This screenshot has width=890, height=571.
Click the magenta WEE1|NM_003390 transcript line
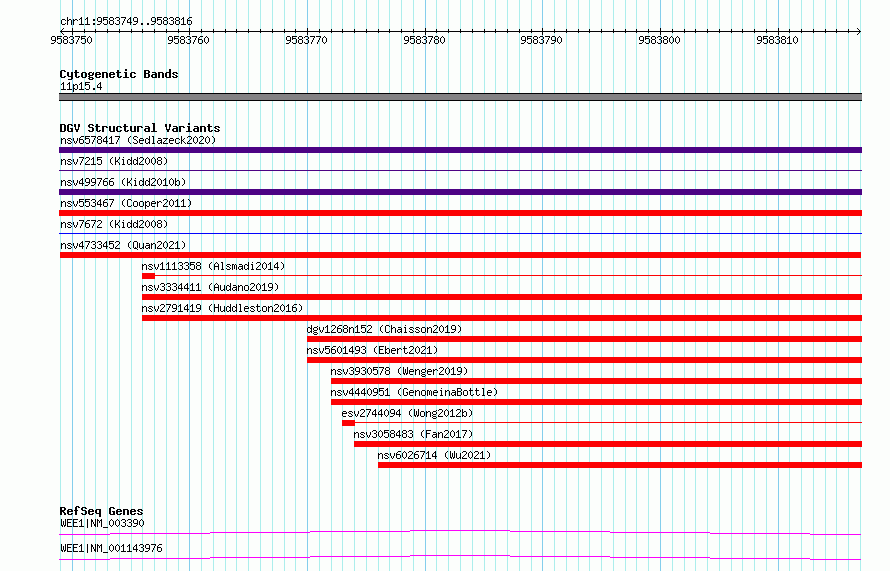tap(460, 532)
